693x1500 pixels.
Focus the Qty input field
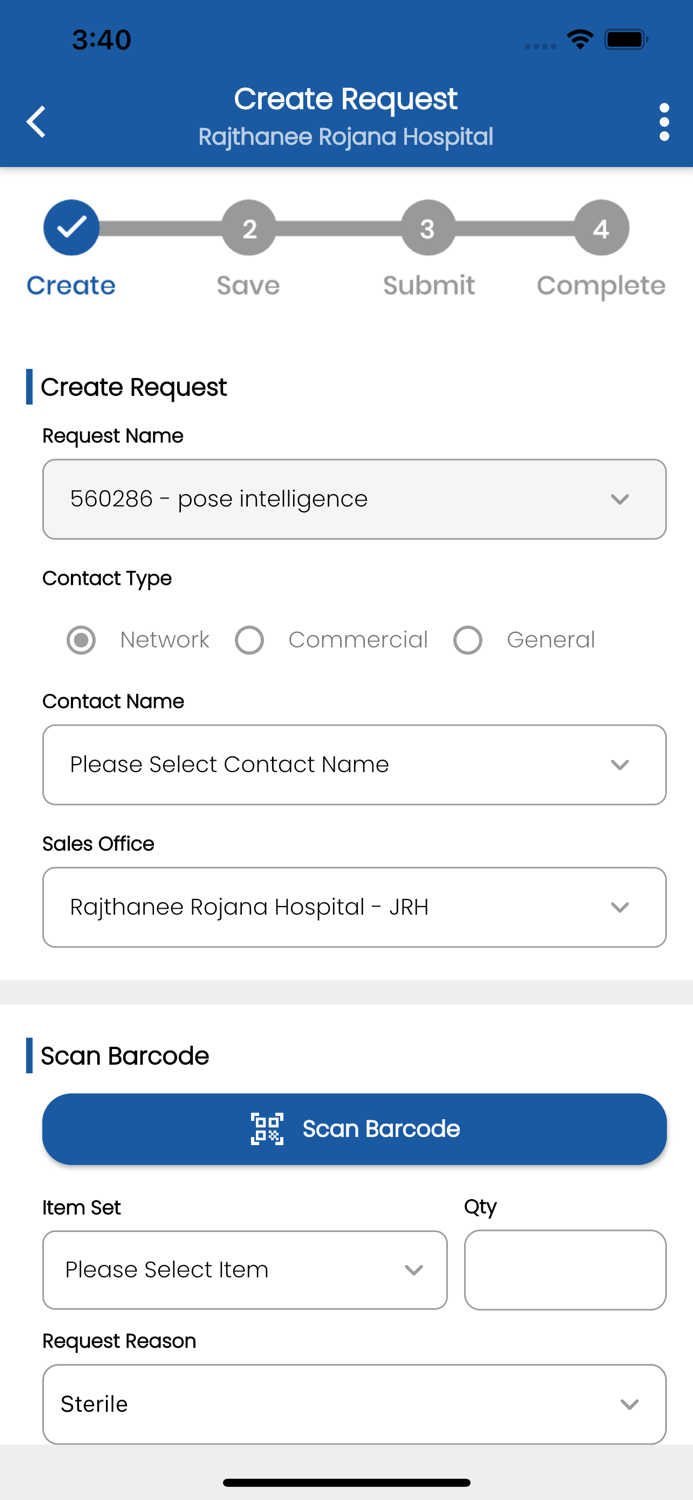click(565, 1270)
